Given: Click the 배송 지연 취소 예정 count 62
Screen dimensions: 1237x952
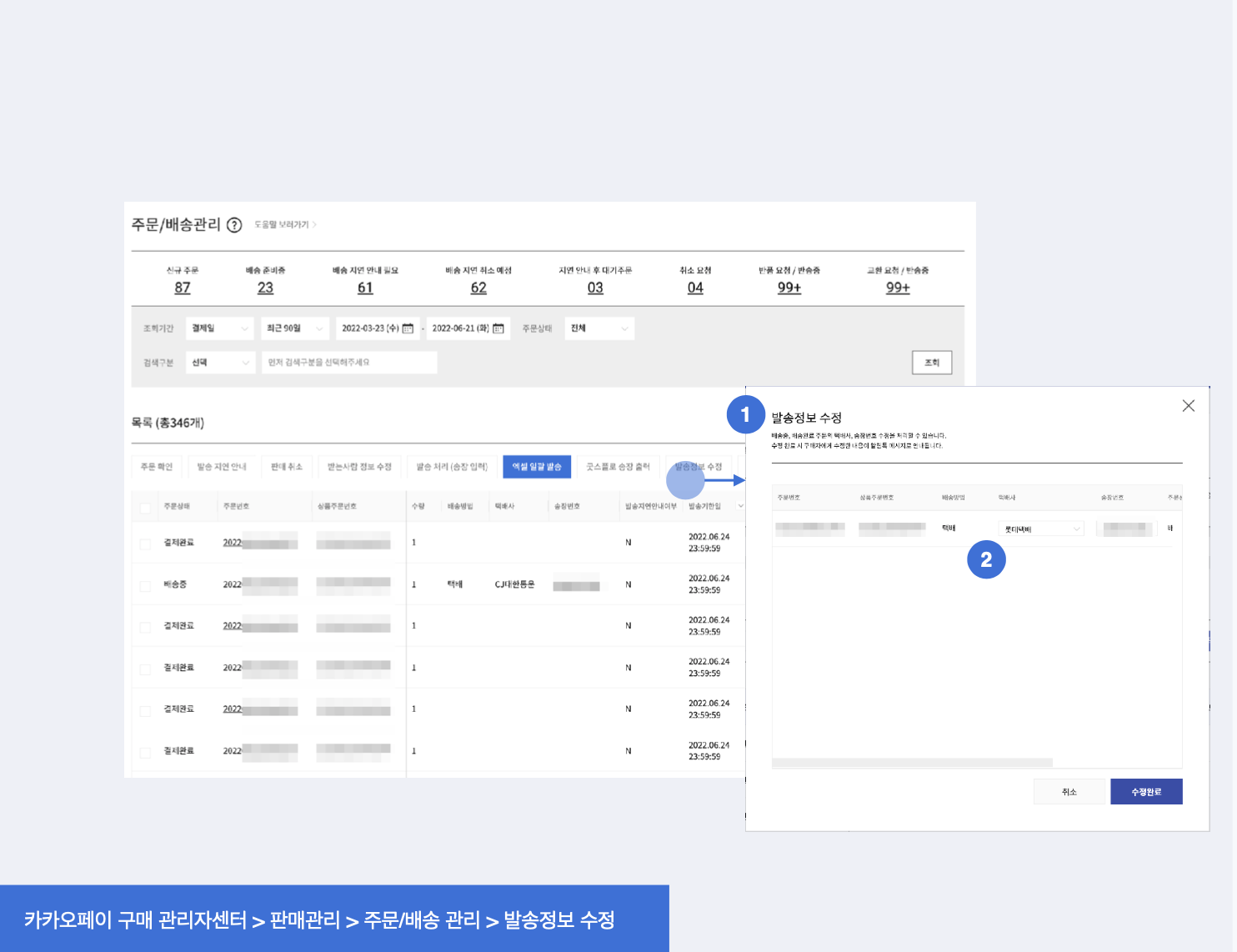Looking at the screenshot, I should point(478,288).
